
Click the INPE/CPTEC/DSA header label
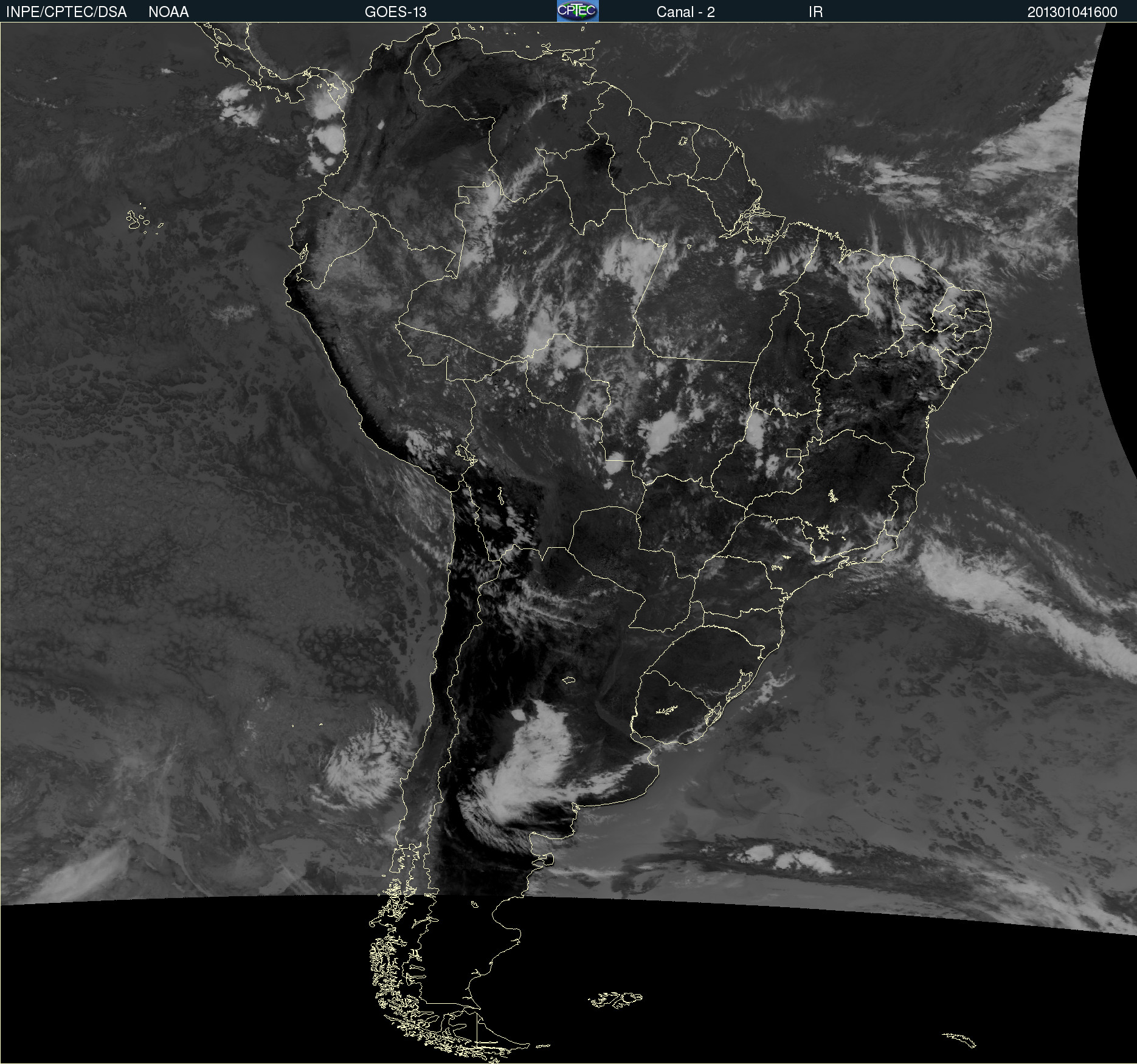66,12
